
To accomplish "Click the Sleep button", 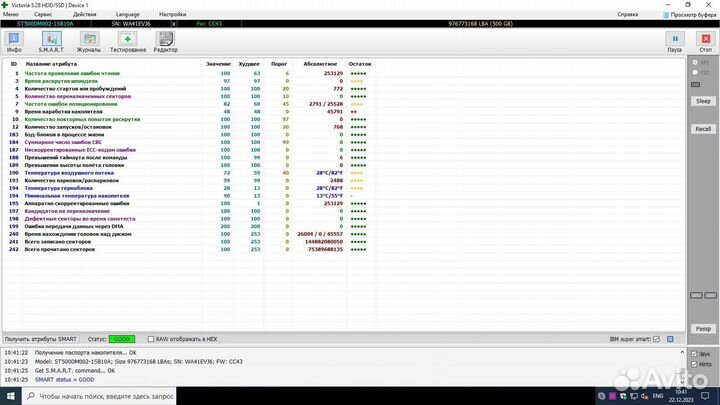I will pyautogui.click(x=703, y=101).
